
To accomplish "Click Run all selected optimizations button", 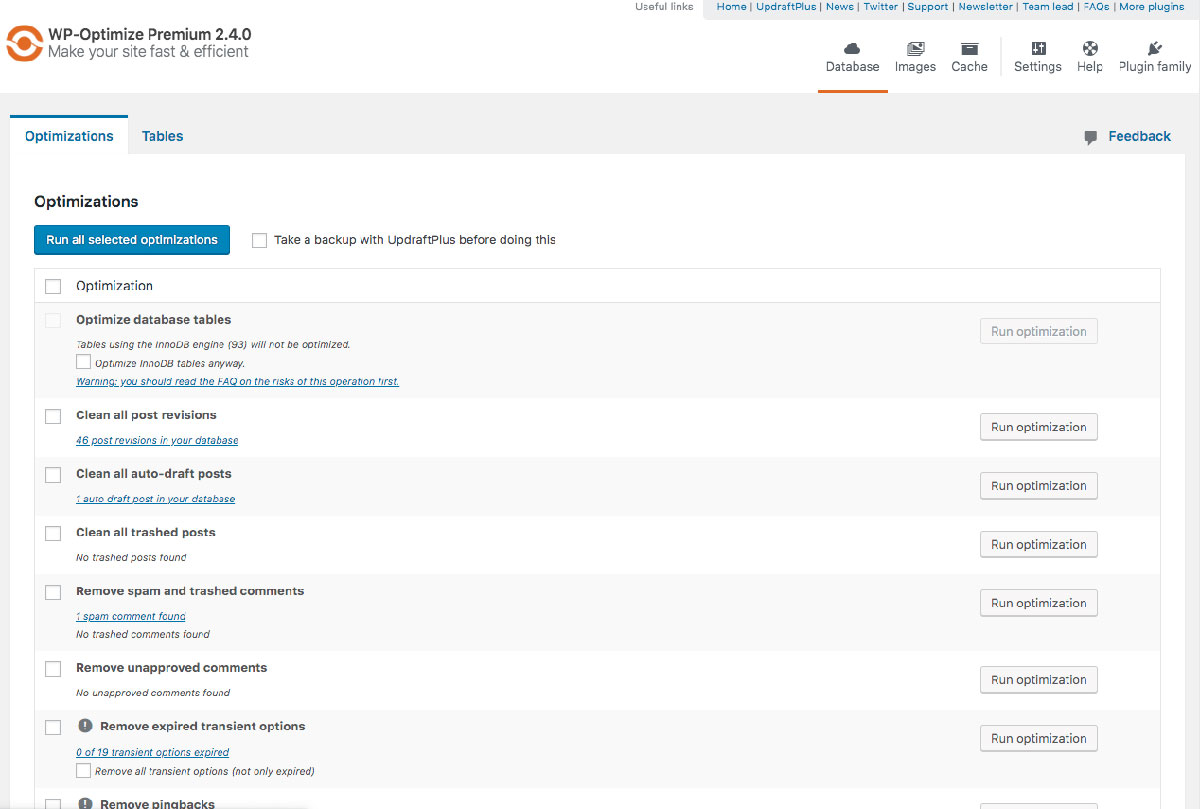I will (132, 240).
